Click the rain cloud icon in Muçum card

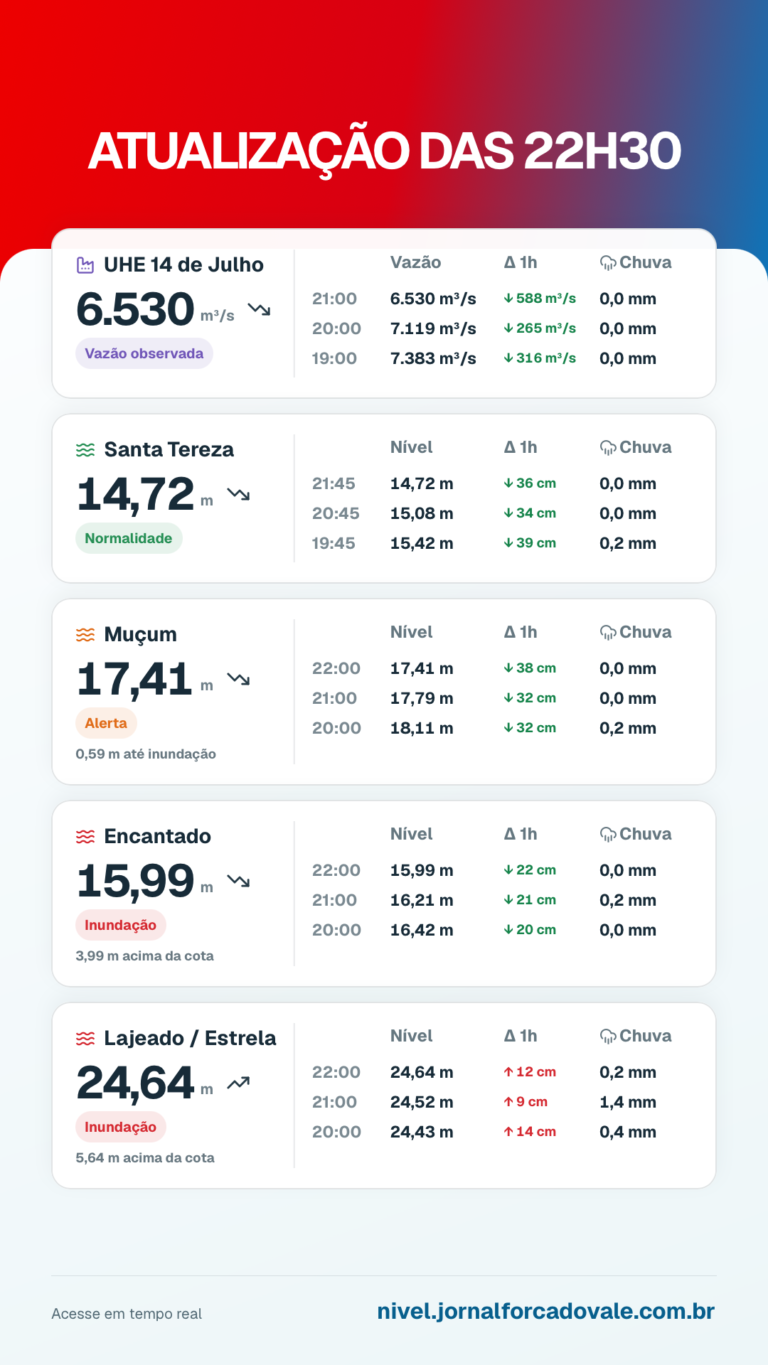(x=607, y=632)
